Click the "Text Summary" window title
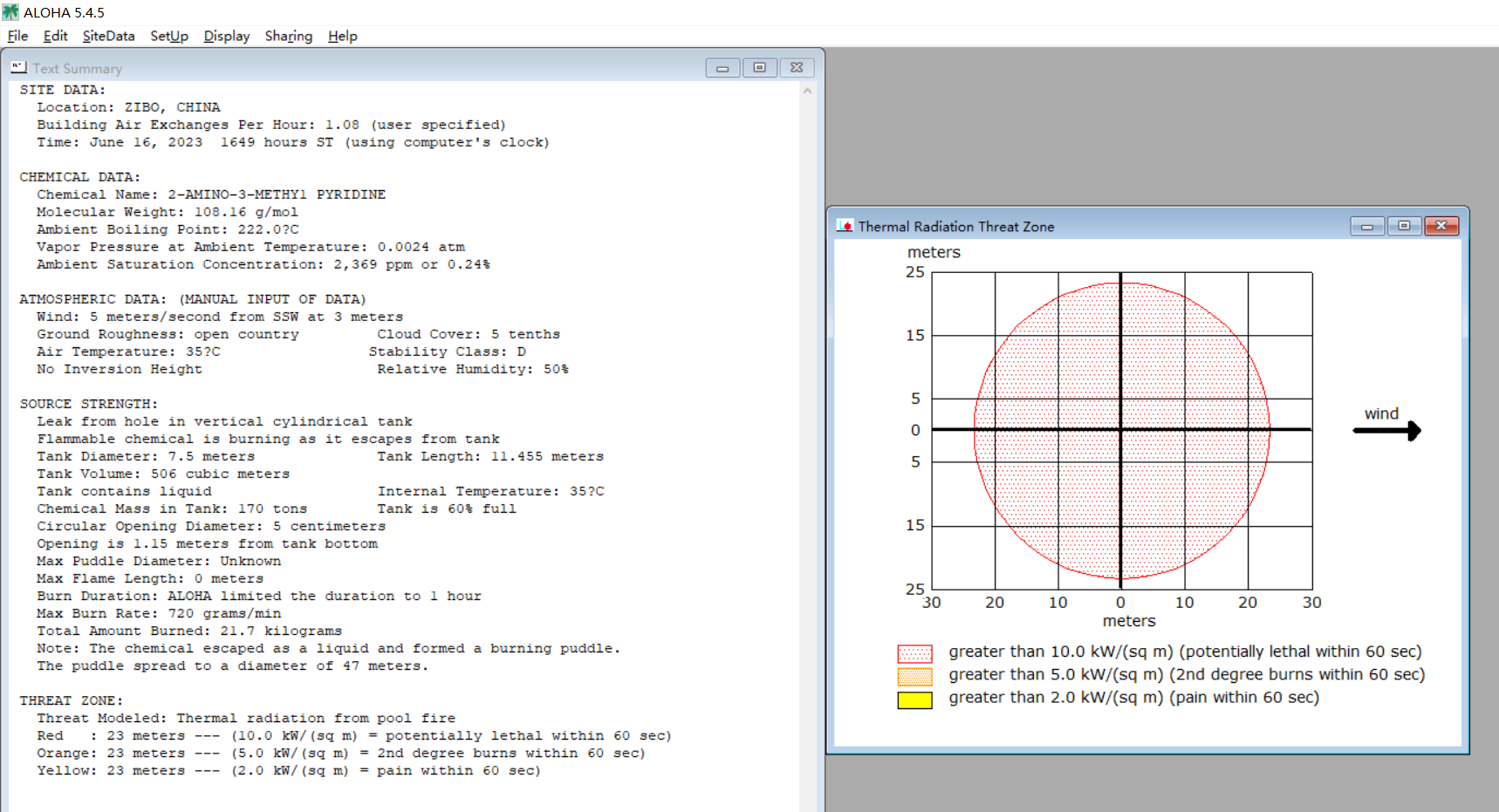 pyautogui.click(x=77, y=68)
